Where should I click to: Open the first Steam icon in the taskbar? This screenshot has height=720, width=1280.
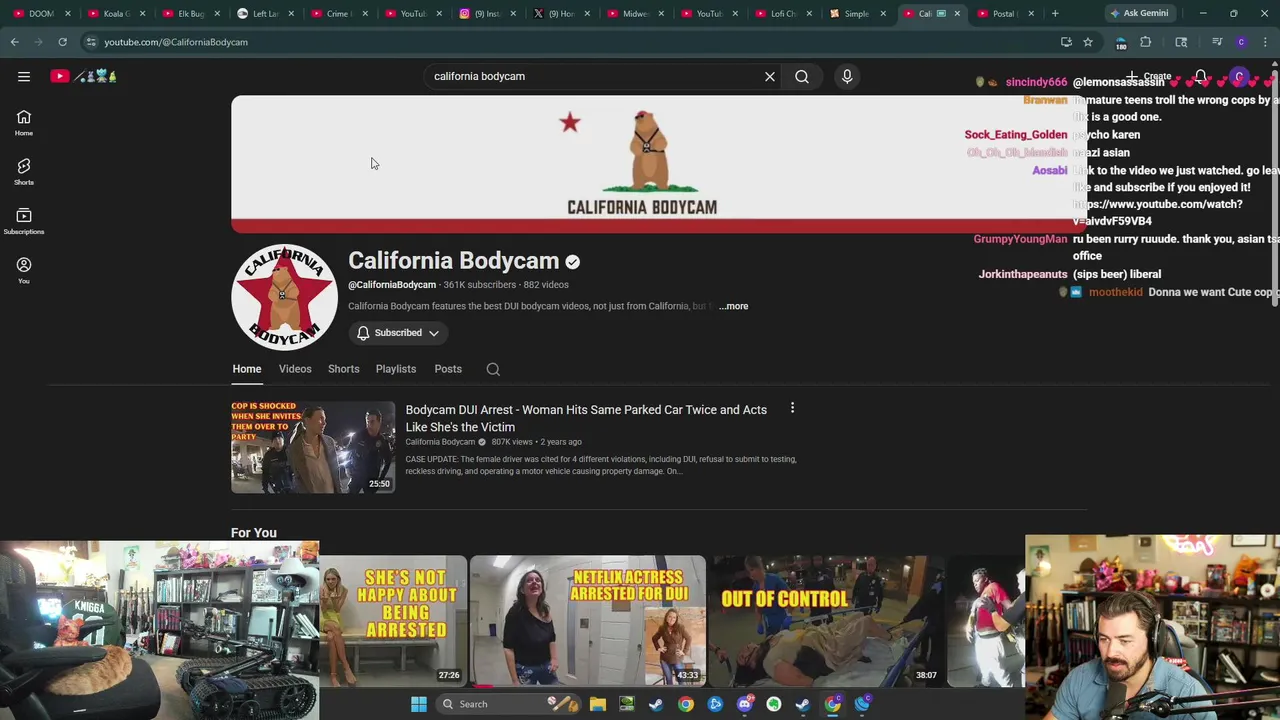click(x=656, y=704)
